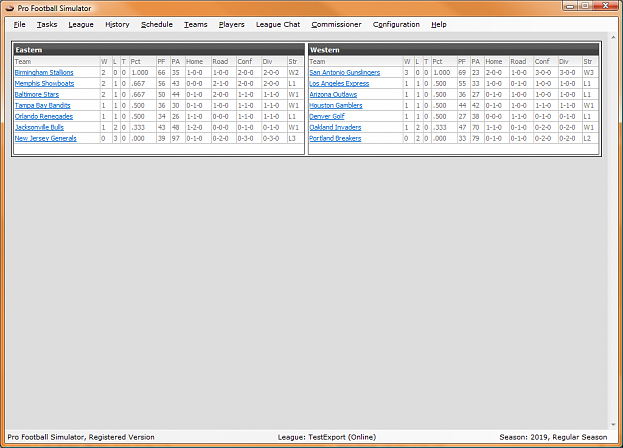The height and width of the screenshot is (448, 623).
Task: Open the League Chat menu
Action: [x=278, y=24]
